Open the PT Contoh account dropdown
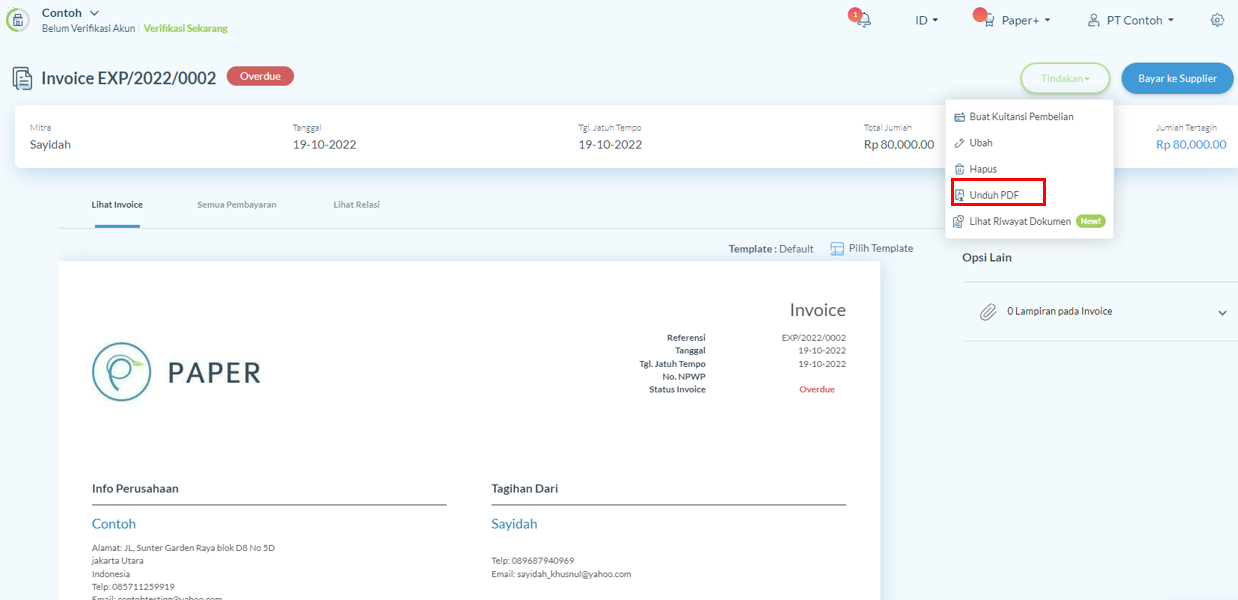Viewport: 1238px width, 600px height. pos(1140,20)
